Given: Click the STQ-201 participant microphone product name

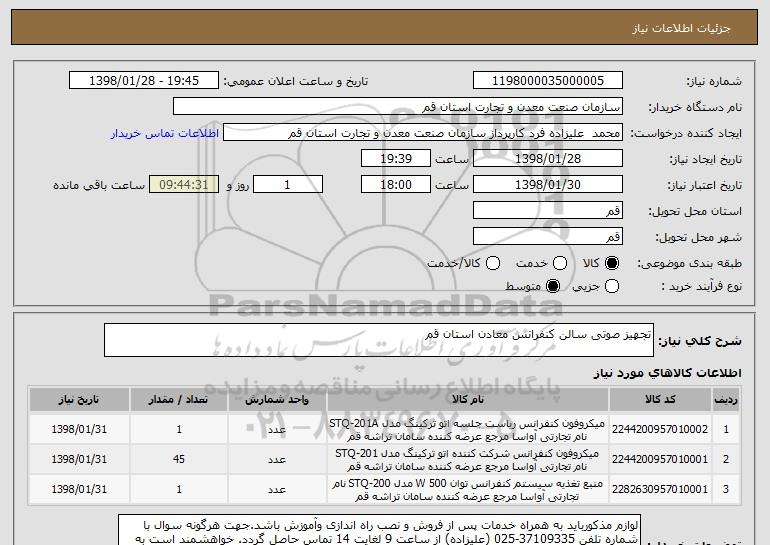Looking at the screenshot, I should pyautogui.click(x=467, y=460).
